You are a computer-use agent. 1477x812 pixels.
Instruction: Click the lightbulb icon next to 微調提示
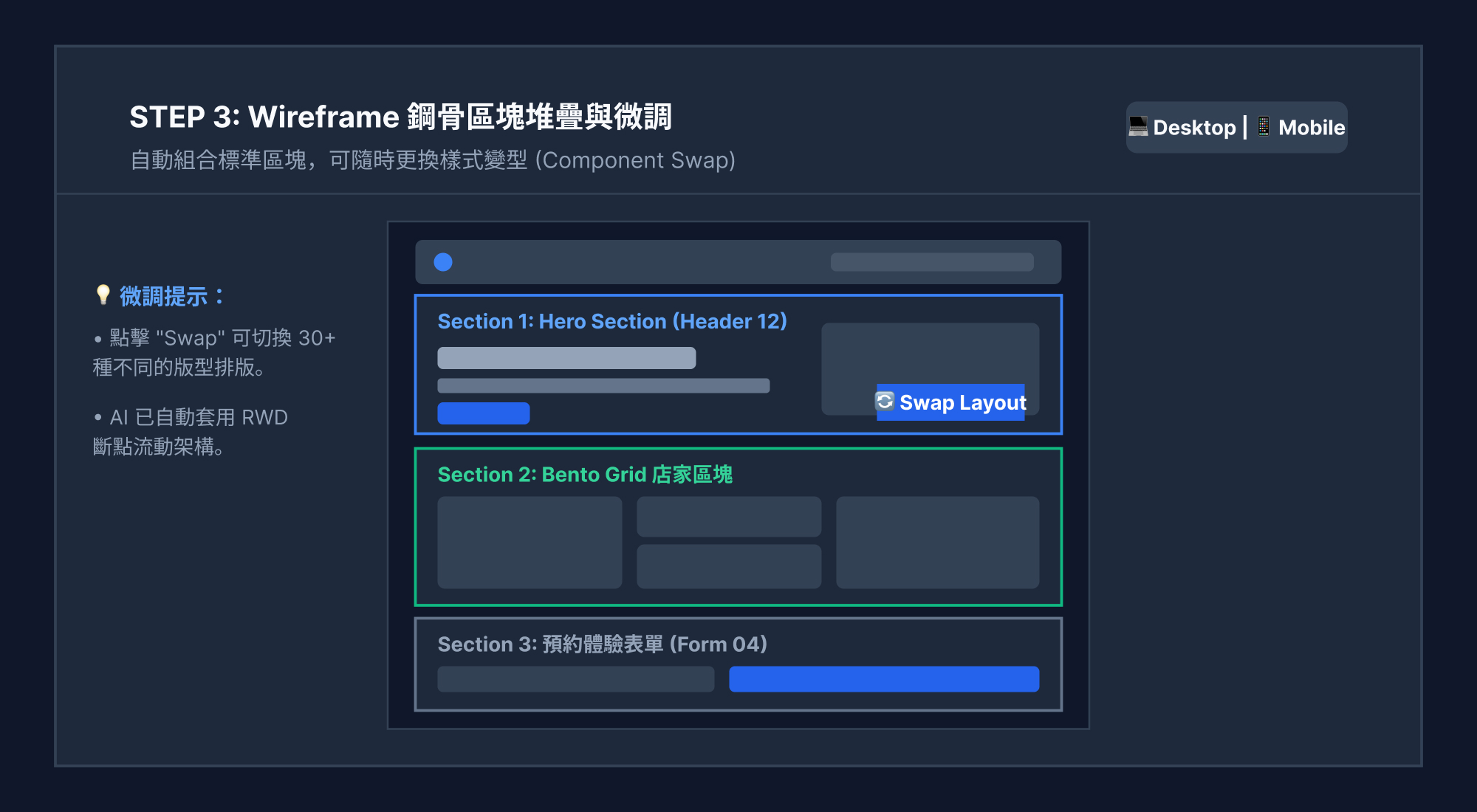pos(103,295)
